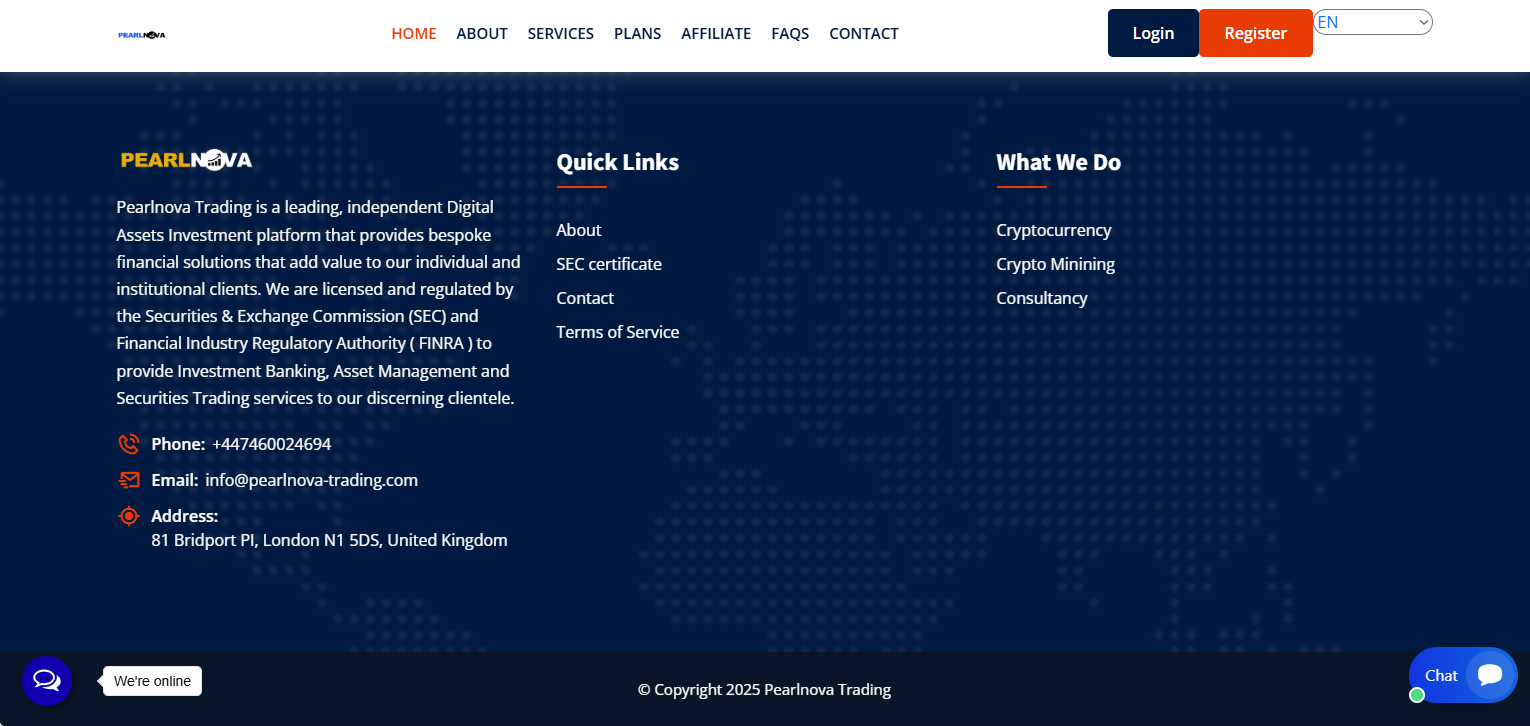
Task: Open the FAQS menu item
Action: [790, 33]
